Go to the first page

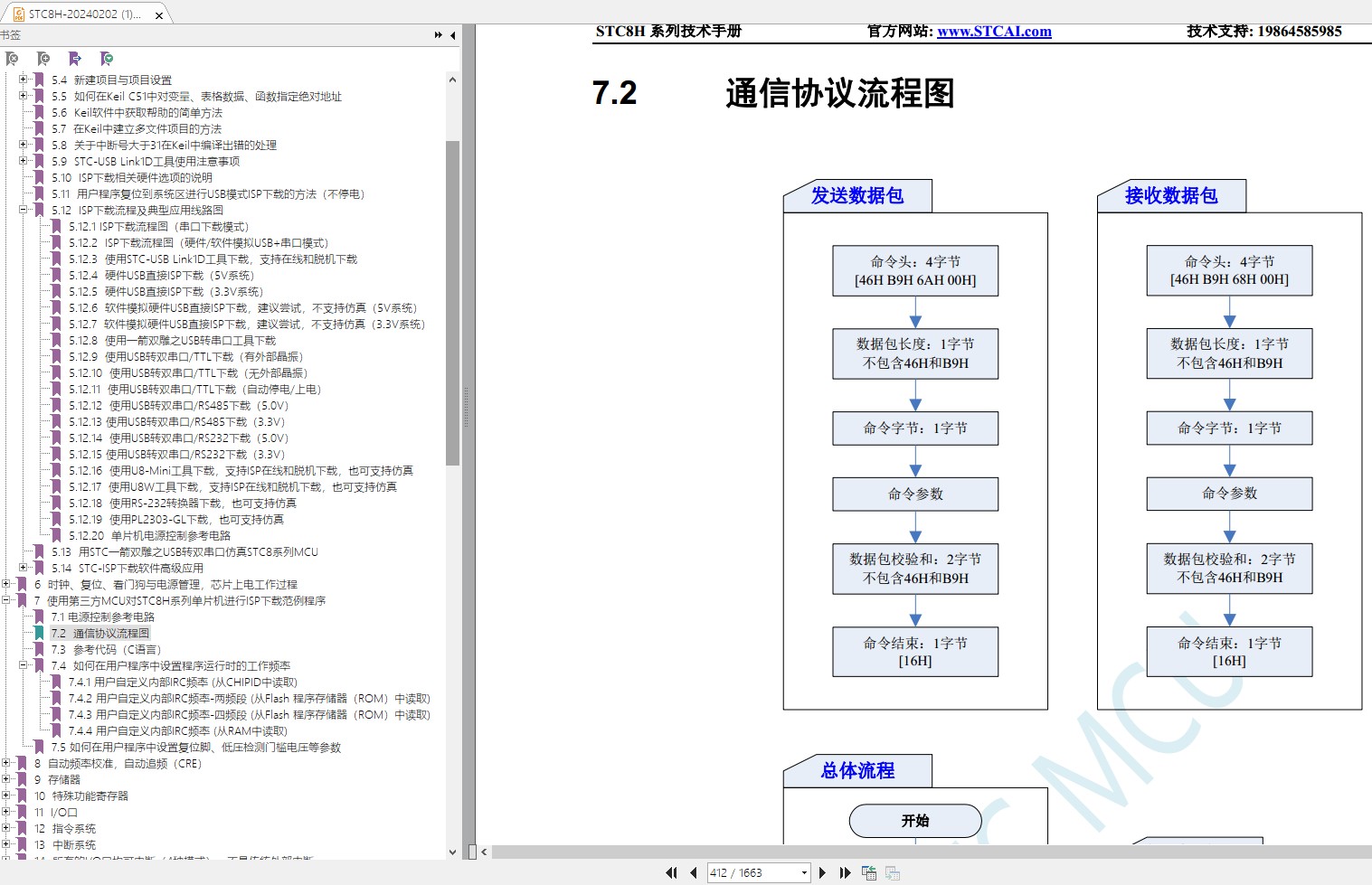[671, 872]
